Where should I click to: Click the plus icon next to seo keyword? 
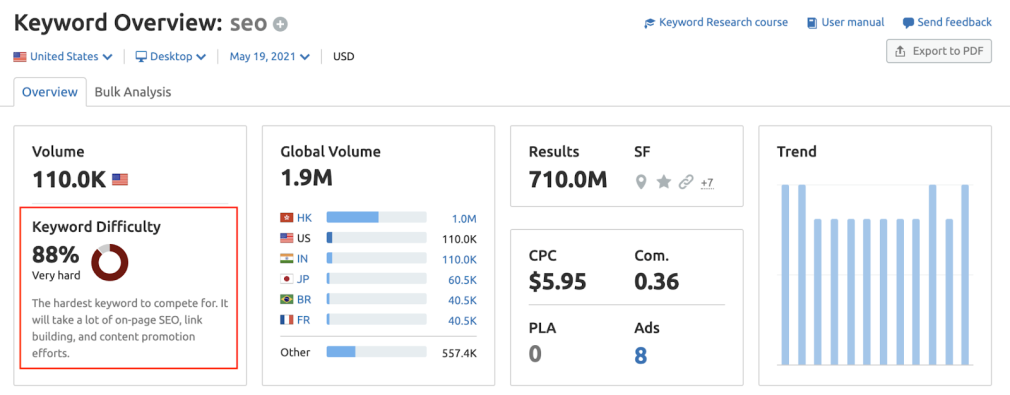pos(280,24)
